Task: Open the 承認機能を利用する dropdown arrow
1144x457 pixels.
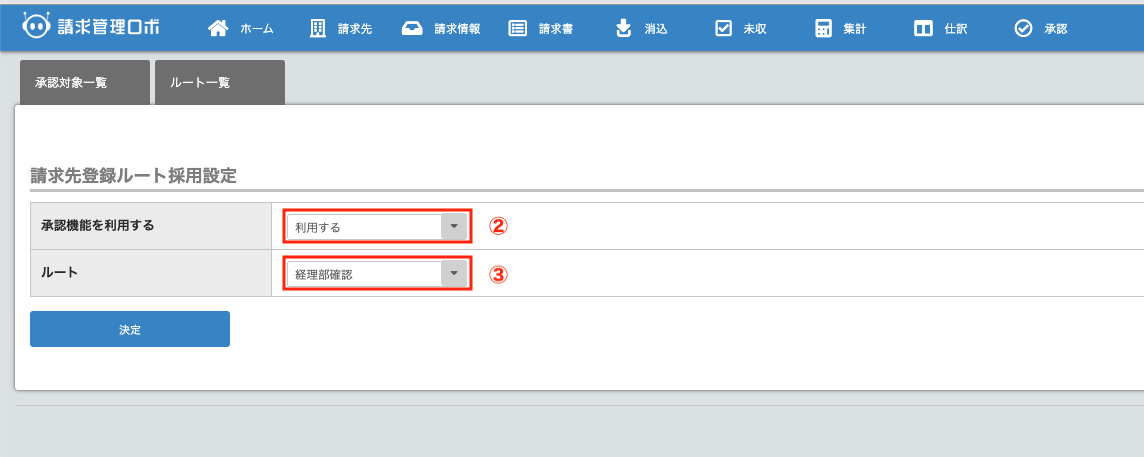Action: tap(454, 227)
